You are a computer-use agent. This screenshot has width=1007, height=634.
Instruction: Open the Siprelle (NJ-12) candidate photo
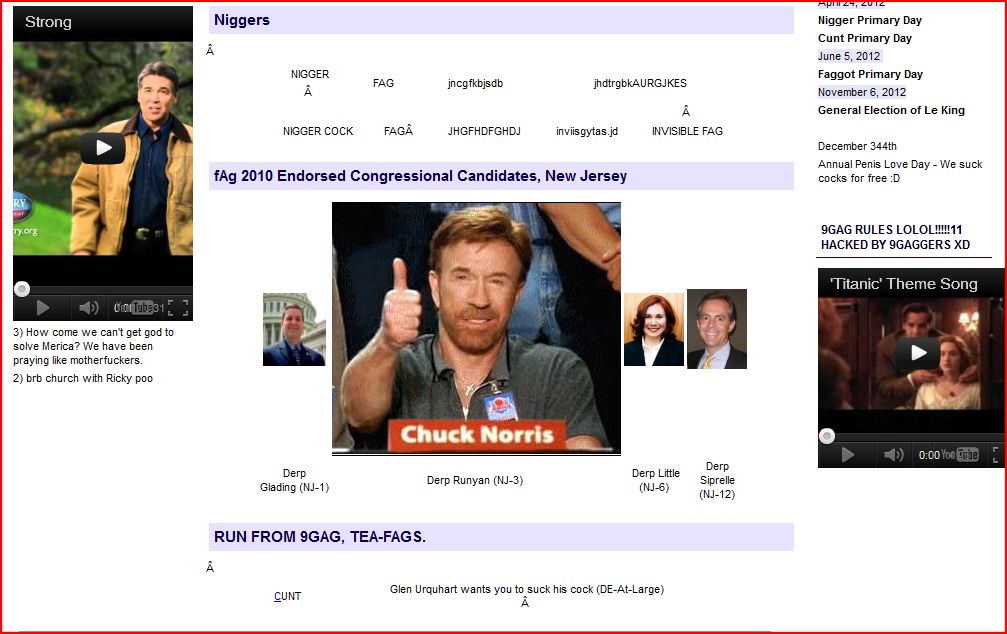[717, 329]
